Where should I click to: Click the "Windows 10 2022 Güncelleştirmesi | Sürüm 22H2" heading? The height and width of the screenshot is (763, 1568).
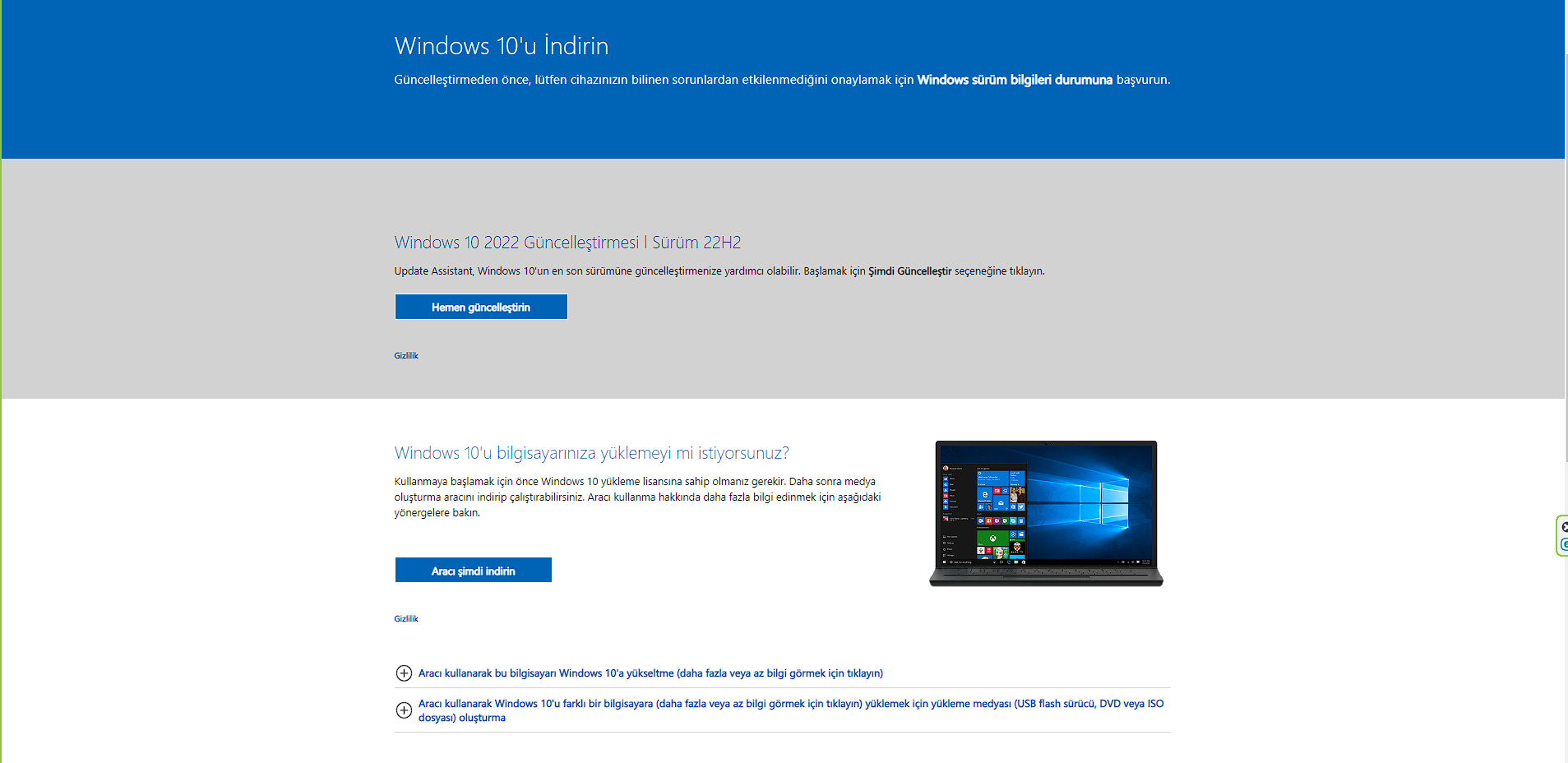pyautogui.click(x=567, y=243)
